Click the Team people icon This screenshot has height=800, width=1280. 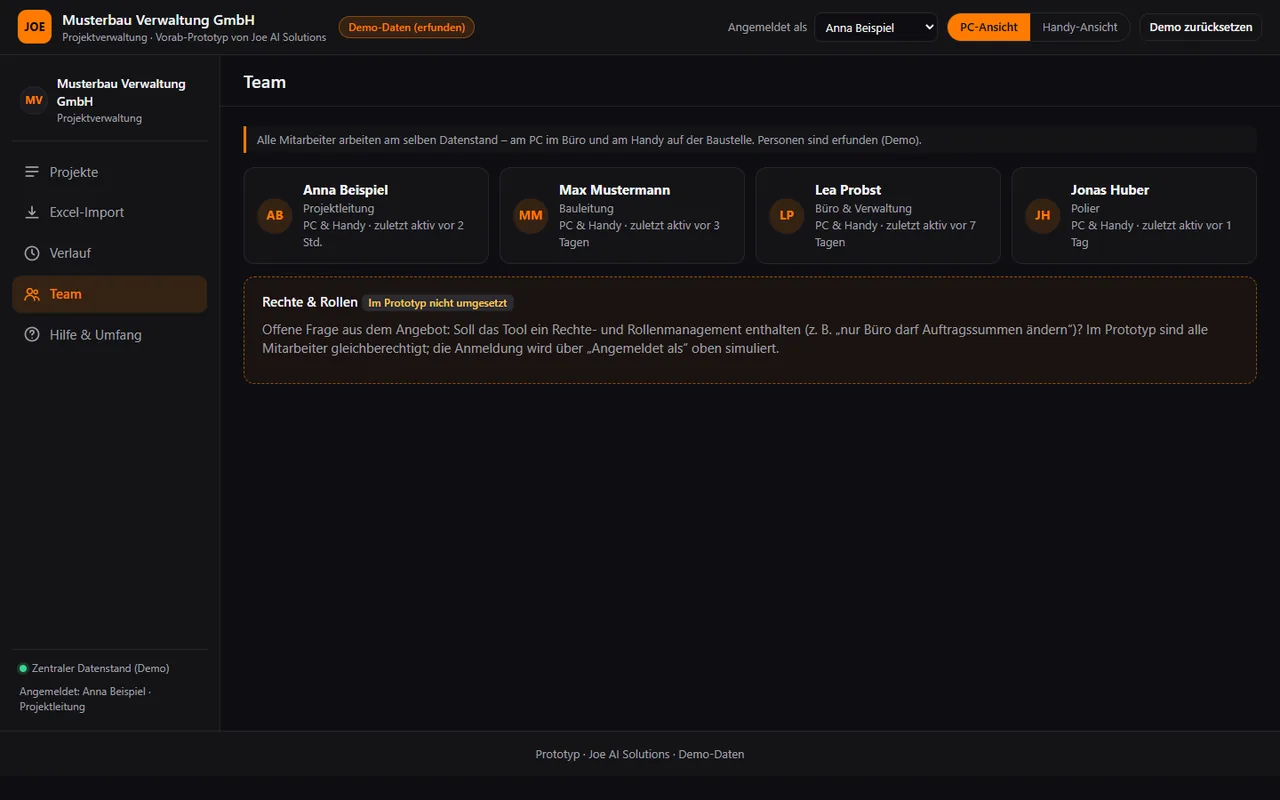(32, 294)
